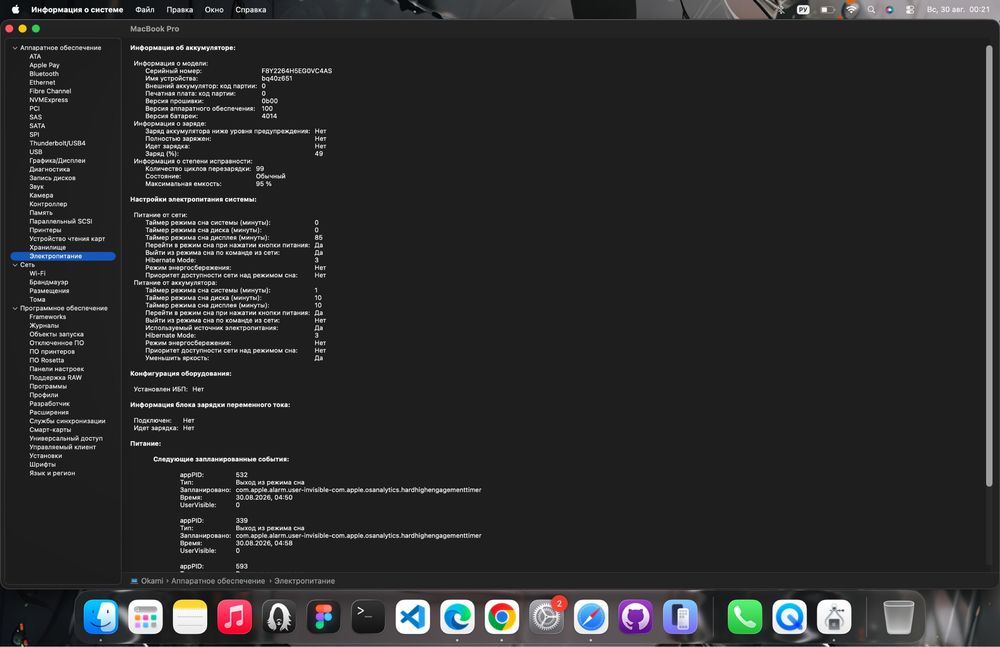Activate Siri from the menu bar

[x=890, y=10]
